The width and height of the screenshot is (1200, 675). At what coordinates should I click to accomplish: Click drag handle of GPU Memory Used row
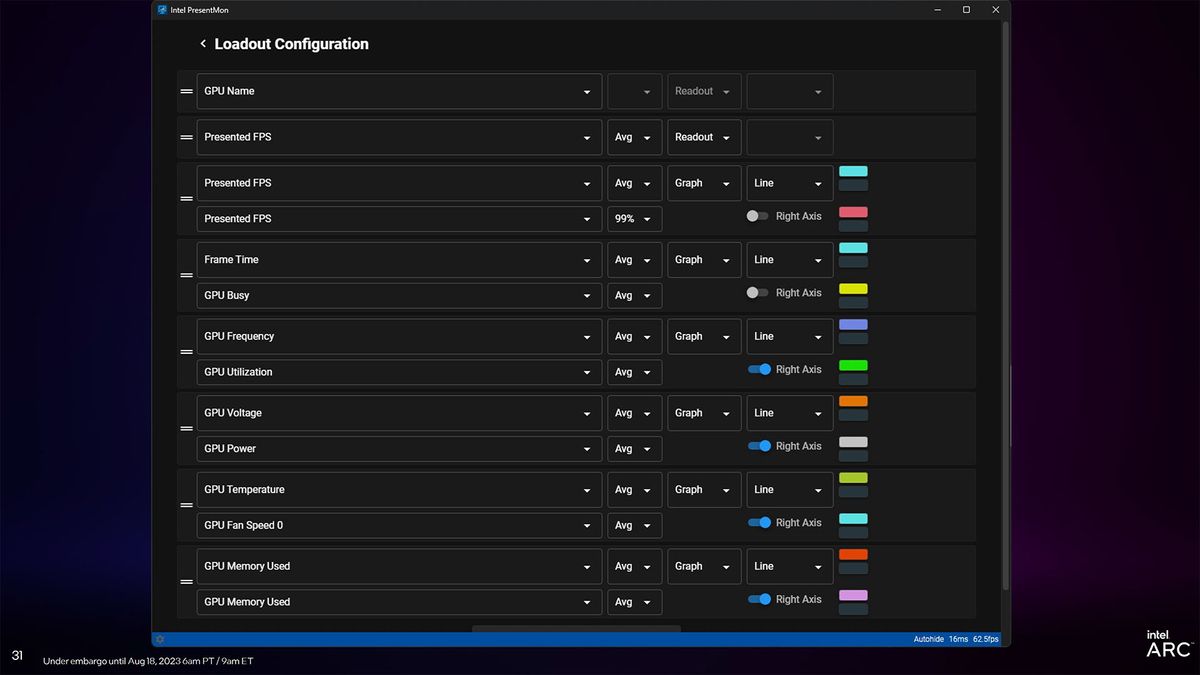(186, 582)
